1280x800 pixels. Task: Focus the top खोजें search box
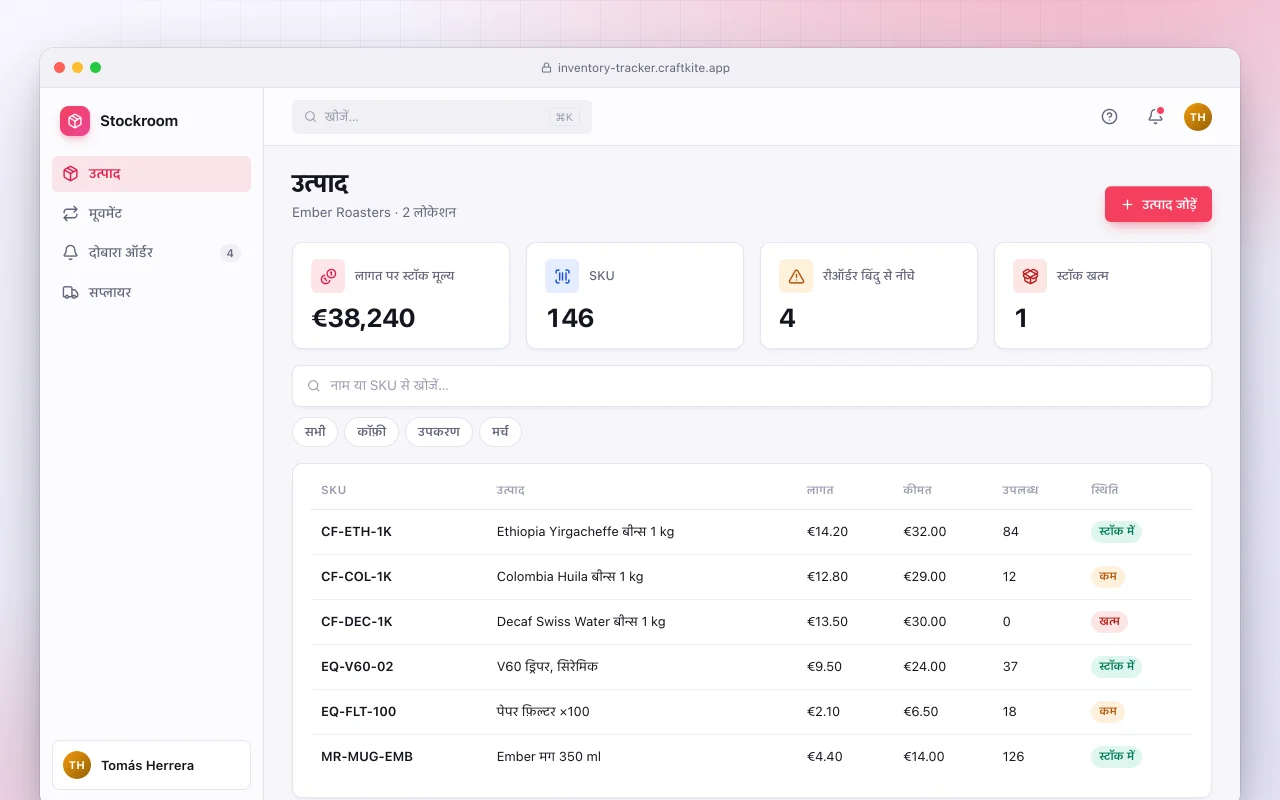pyautogui.click(x=442, y=117)
